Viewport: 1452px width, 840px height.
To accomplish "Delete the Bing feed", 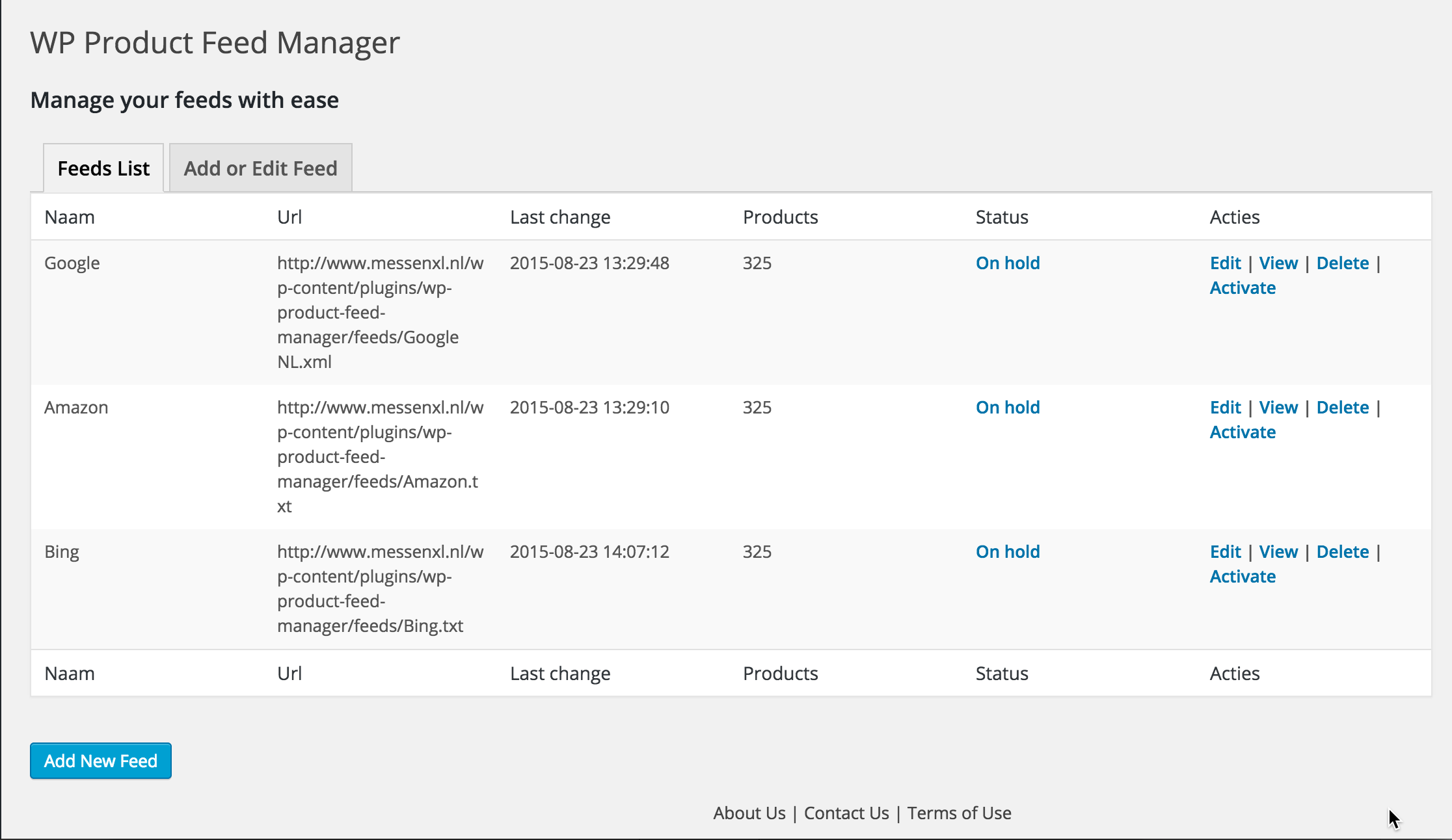I will (x=1342, y=551).
